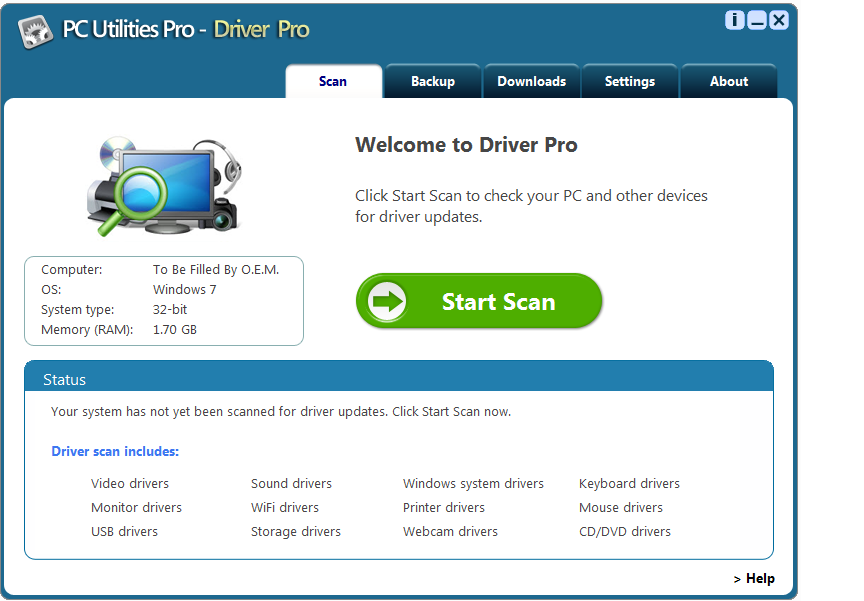Click the PC Utilities Pro gear logo icon

click(x=35, y=31)
